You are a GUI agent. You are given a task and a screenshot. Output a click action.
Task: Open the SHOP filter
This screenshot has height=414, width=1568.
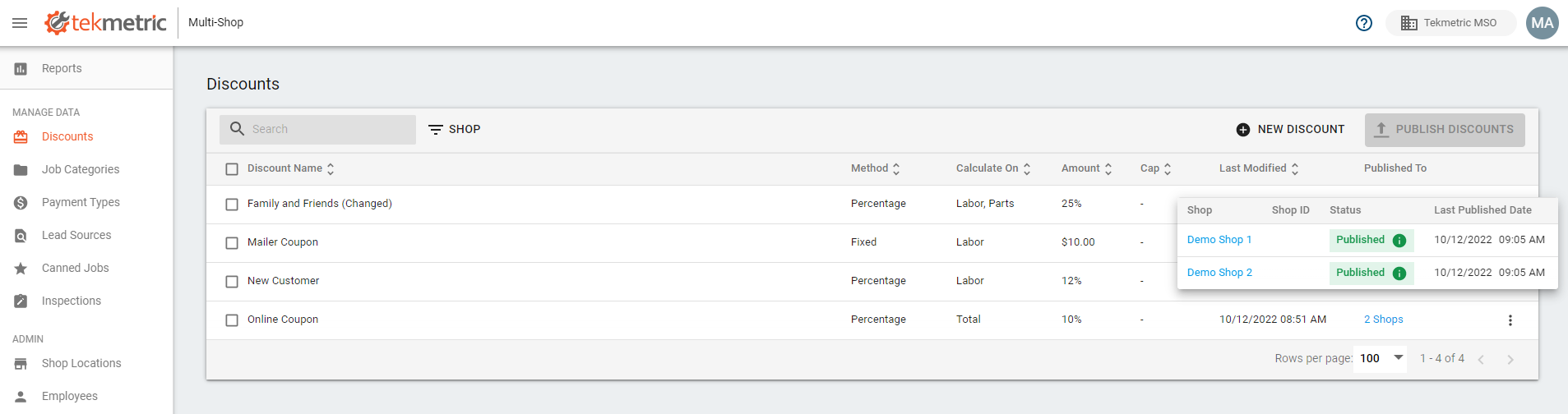[x=455, y=129]
